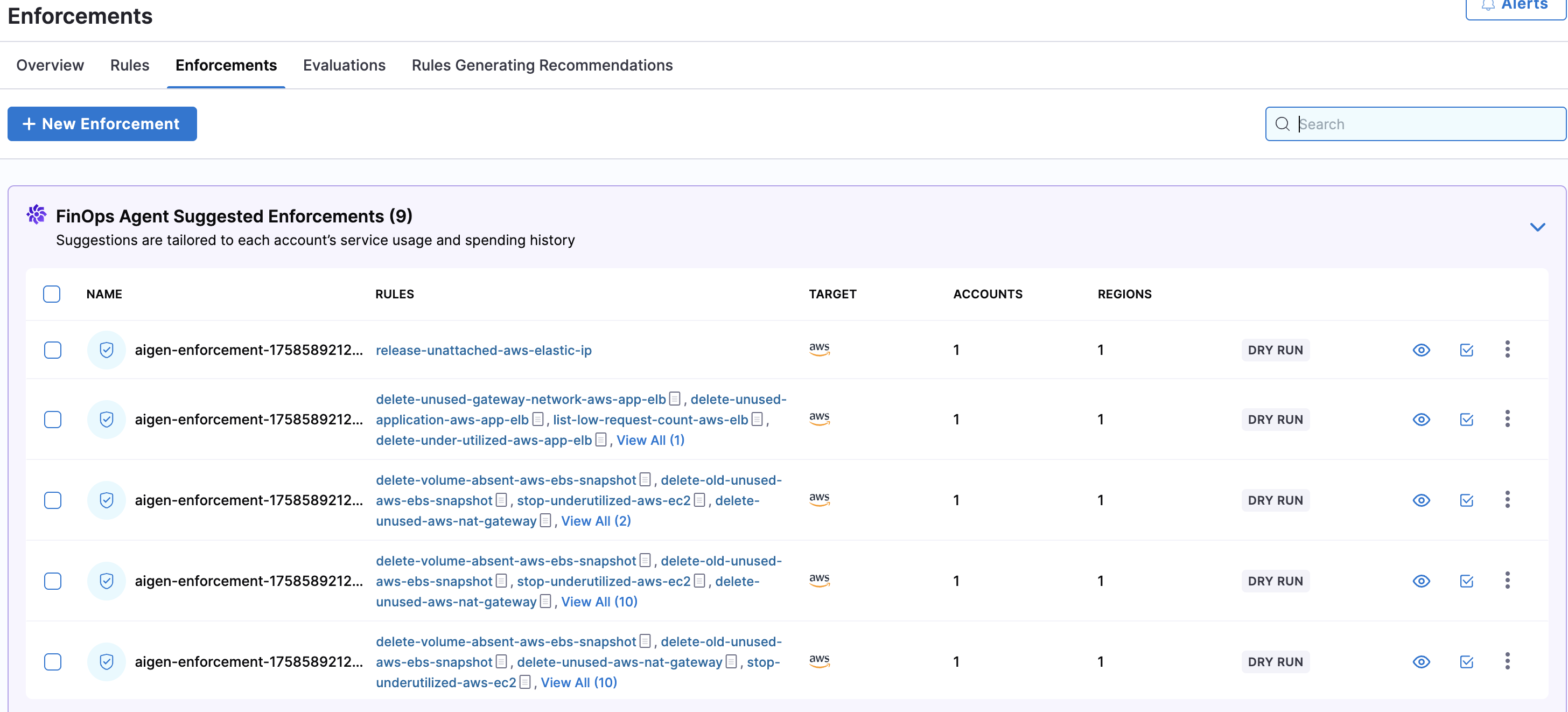Check the last enforcement row checkbox

(x=53, y=662)
